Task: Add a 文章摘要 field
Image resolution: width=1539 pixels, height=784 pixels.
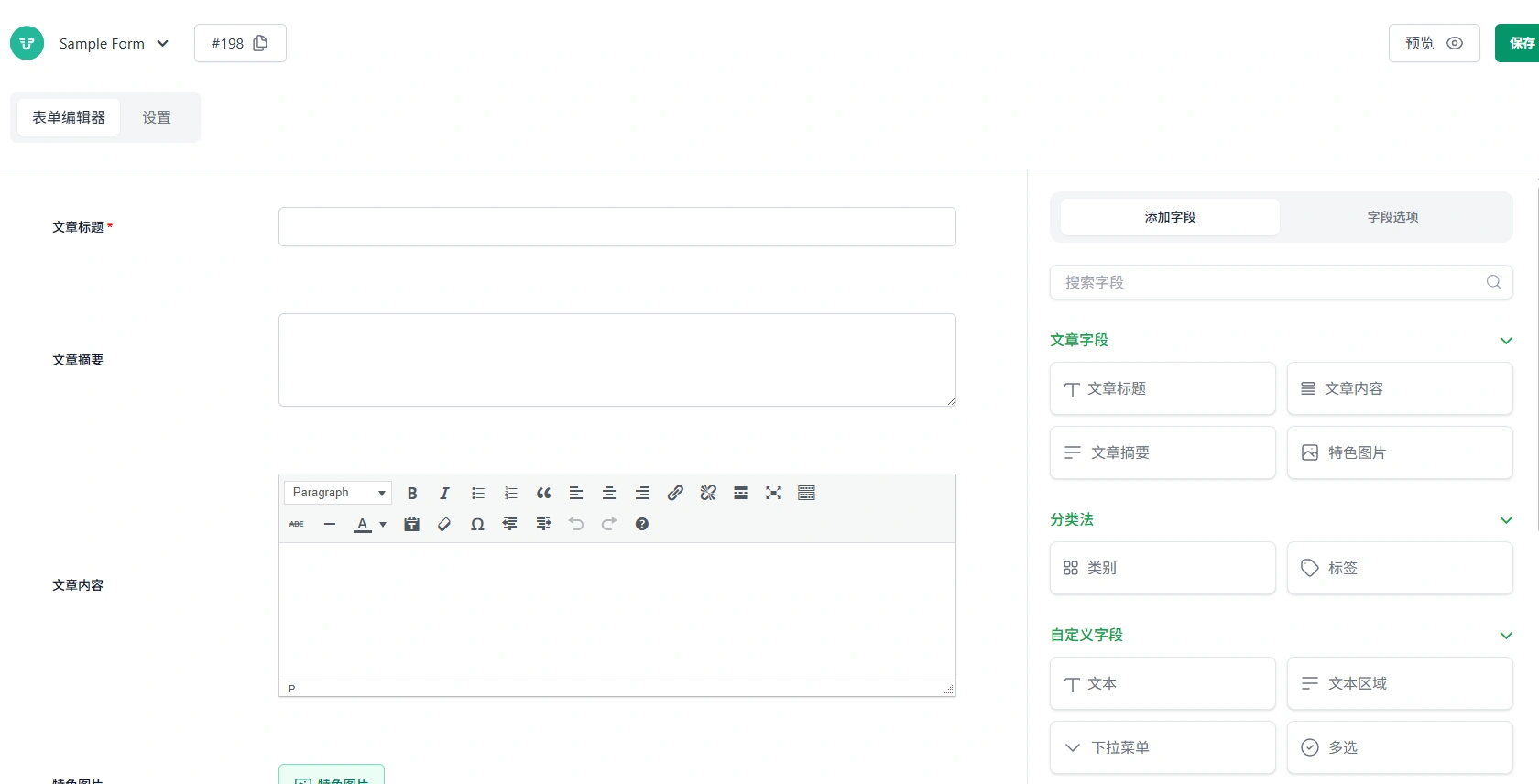Action: pos(1162,452)
